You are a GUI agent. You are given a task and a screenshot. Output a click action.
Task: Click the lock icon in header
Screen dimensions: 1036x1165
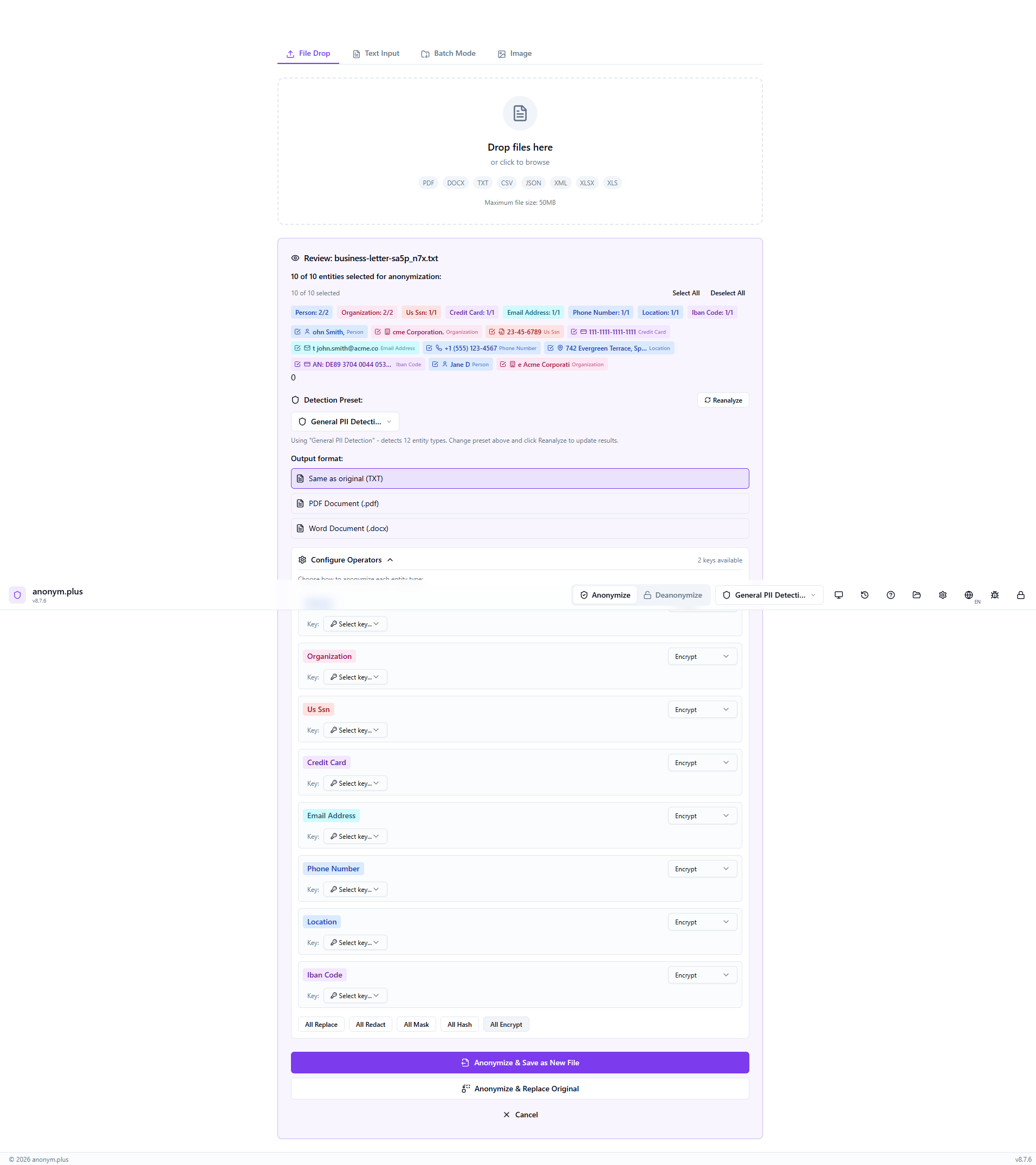point(1021,595)
